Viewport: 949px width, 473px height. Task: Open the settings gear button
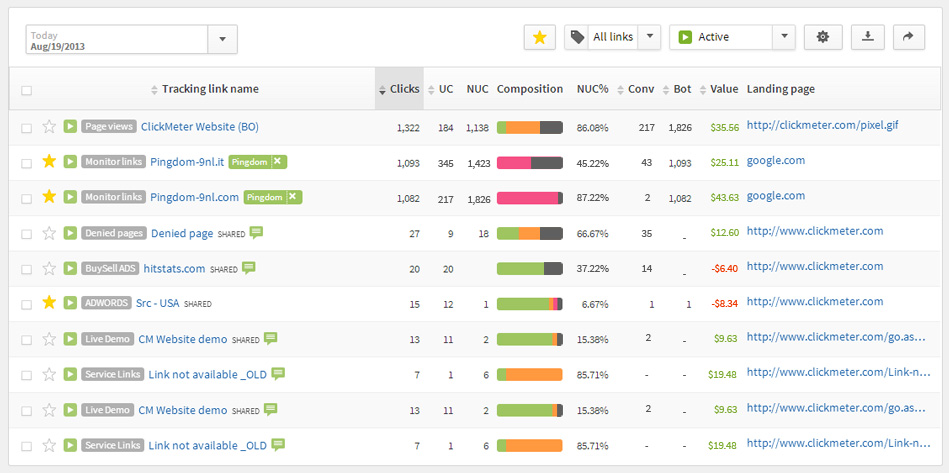pyautogui.click(x=823, y=38)
